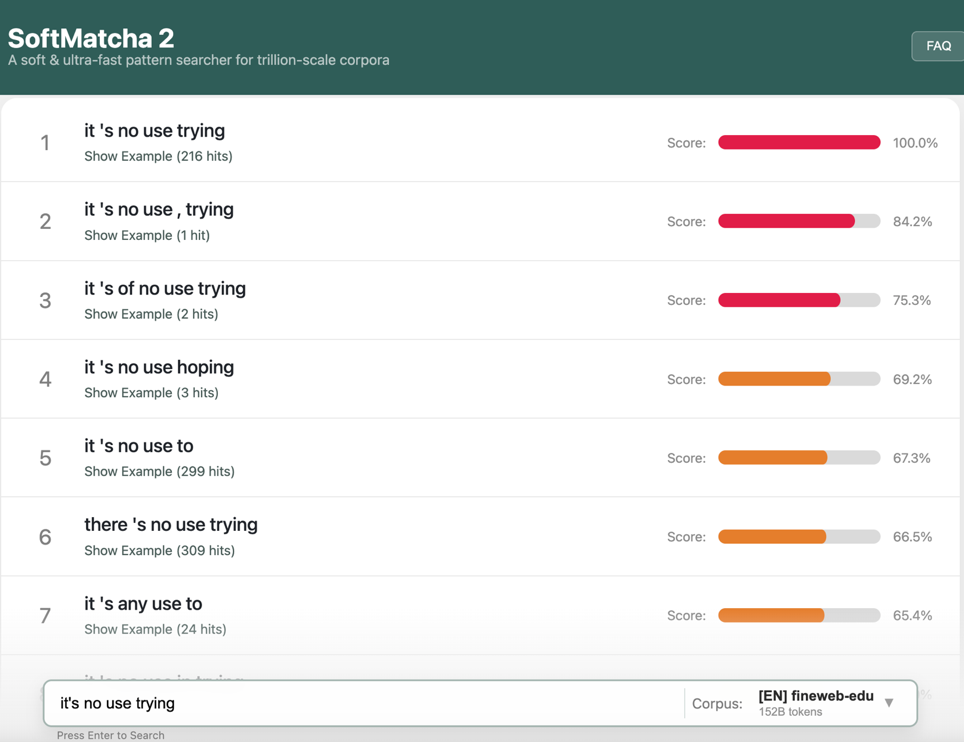Click the 100.0% score bar
Screen dimensions: 964x742
pos(799,143)
